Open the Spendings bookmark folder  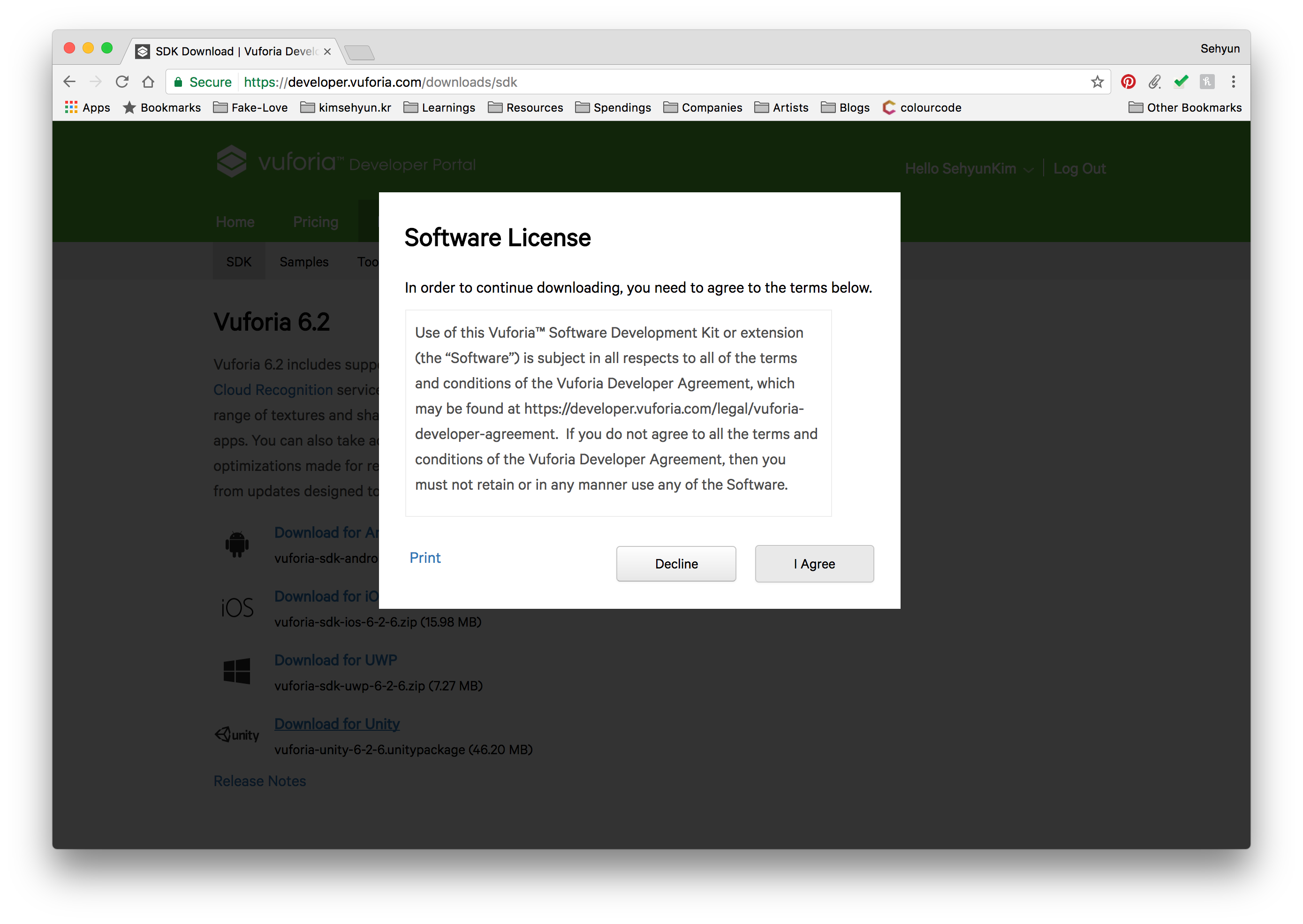pos(614,107)
